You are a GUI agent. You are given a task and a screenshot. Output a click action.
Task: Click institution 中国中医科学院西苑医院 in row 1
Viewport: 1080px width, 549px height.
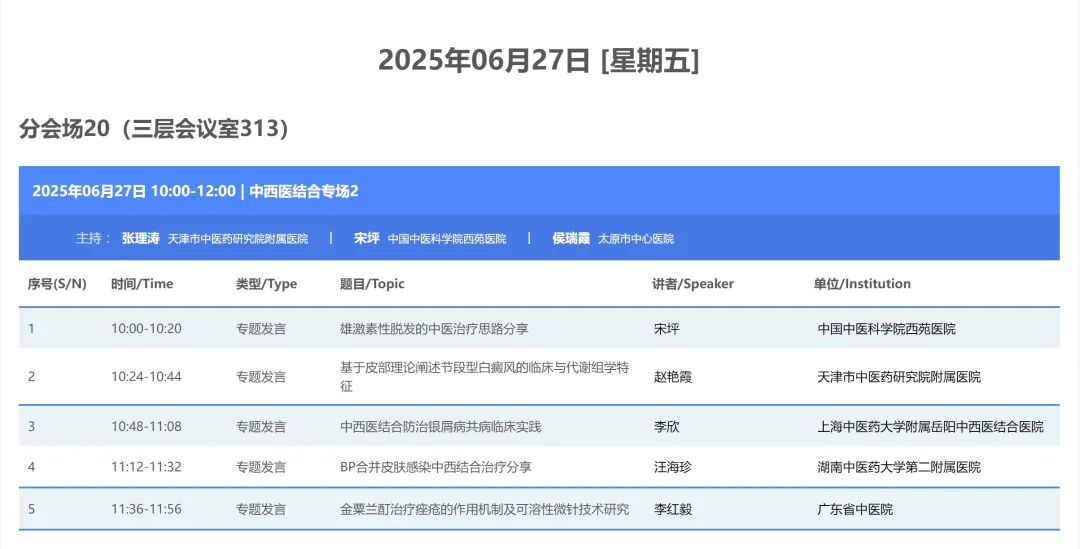coord(886,329)
